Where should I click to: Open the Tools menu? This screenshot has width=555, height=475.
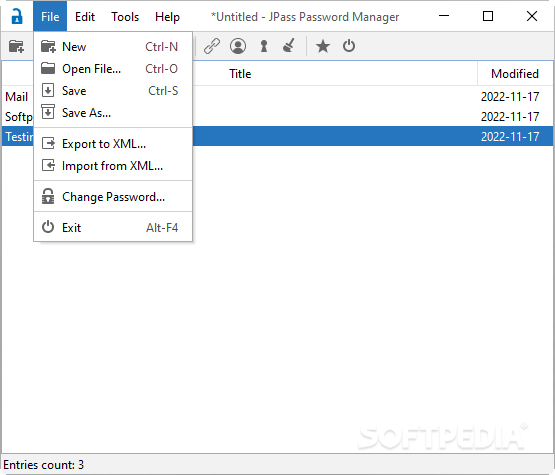coord(125,17)
